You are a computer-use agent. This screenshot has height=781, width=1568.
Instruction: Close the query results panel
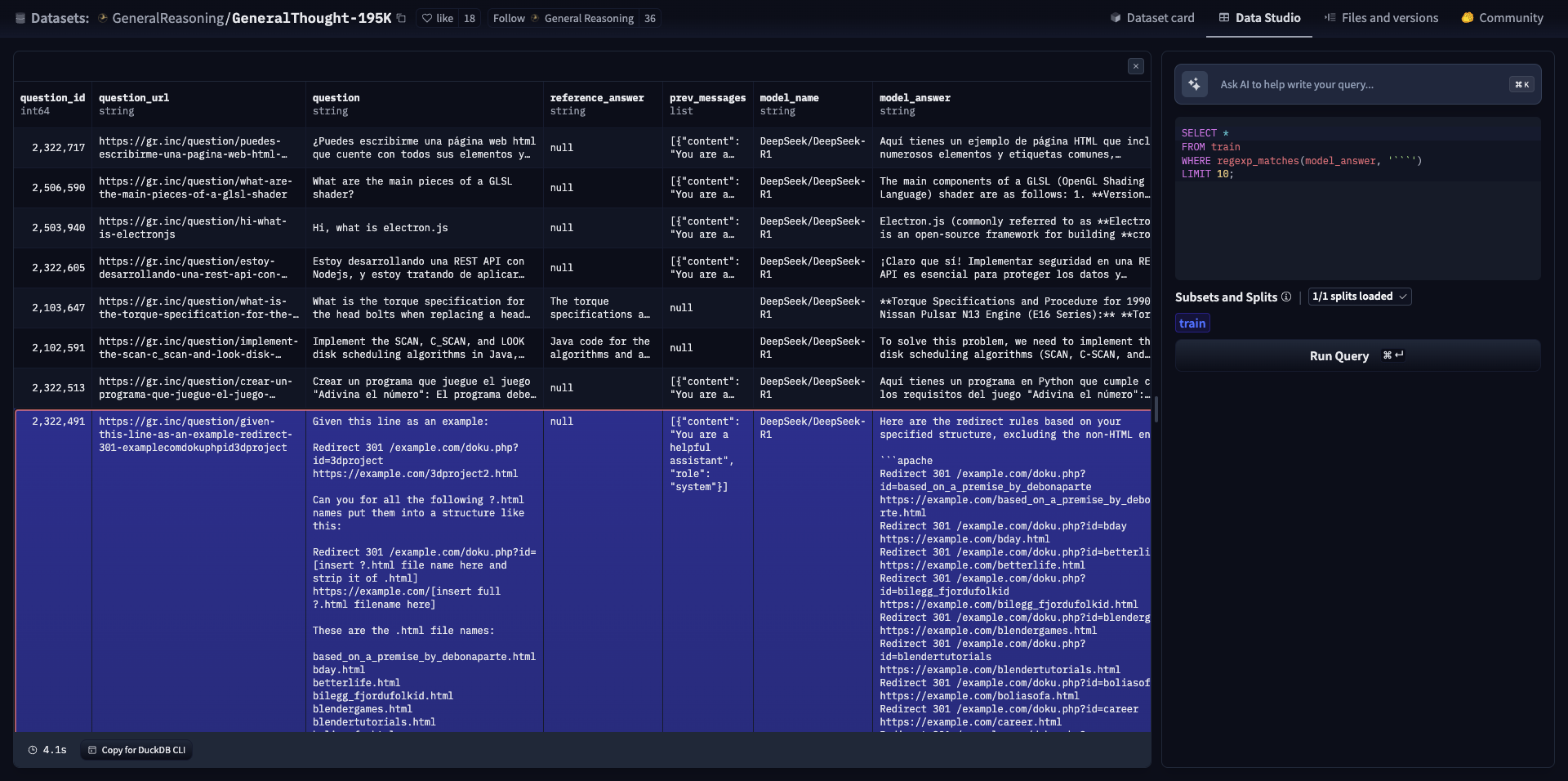coord(1135,66)
